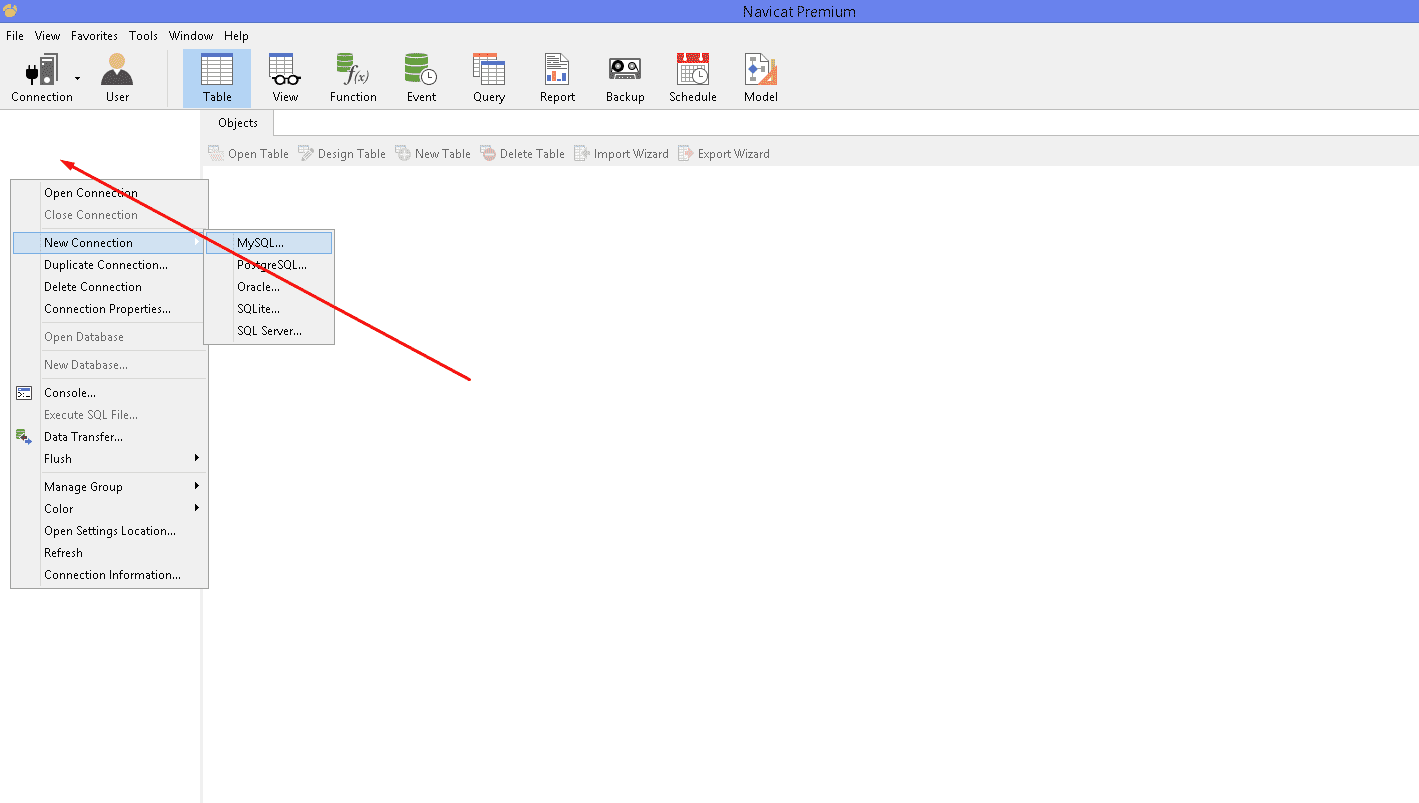Expand the Manage Group submenu
Screen dimensions: 1419x803
(109, 487)
